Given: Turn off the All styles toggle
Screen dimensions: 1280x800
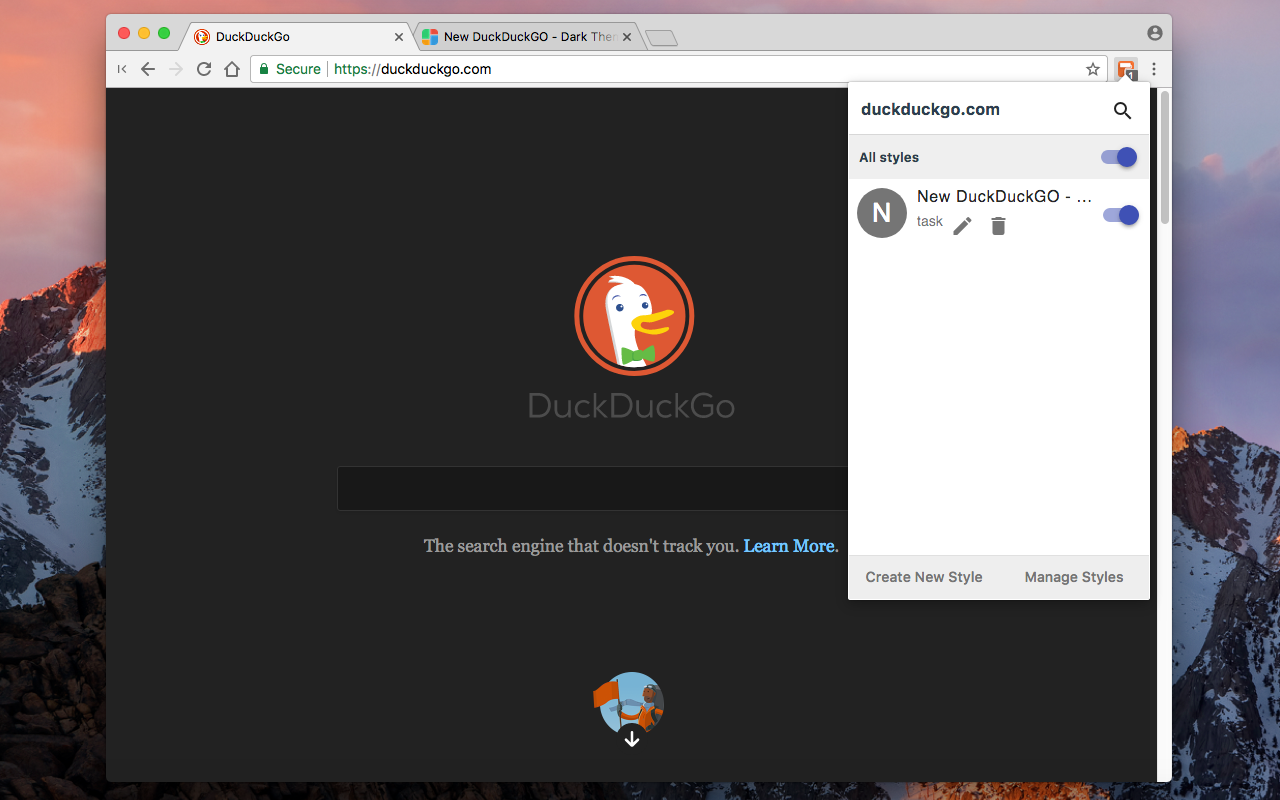Looking at the screenshot, I should coord(1119,157).
